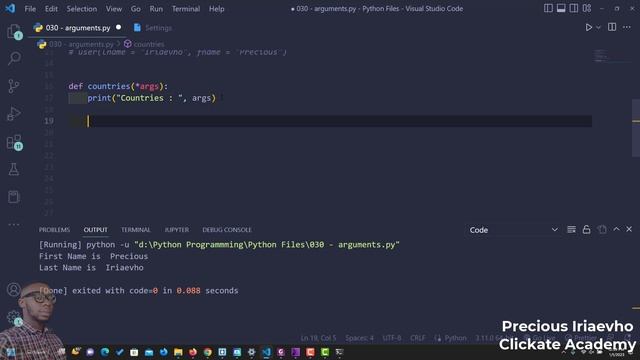The height and width of the screenshot is (360, 640).
Task: Maximize panel with up chevron
Action: pos(616,229)
